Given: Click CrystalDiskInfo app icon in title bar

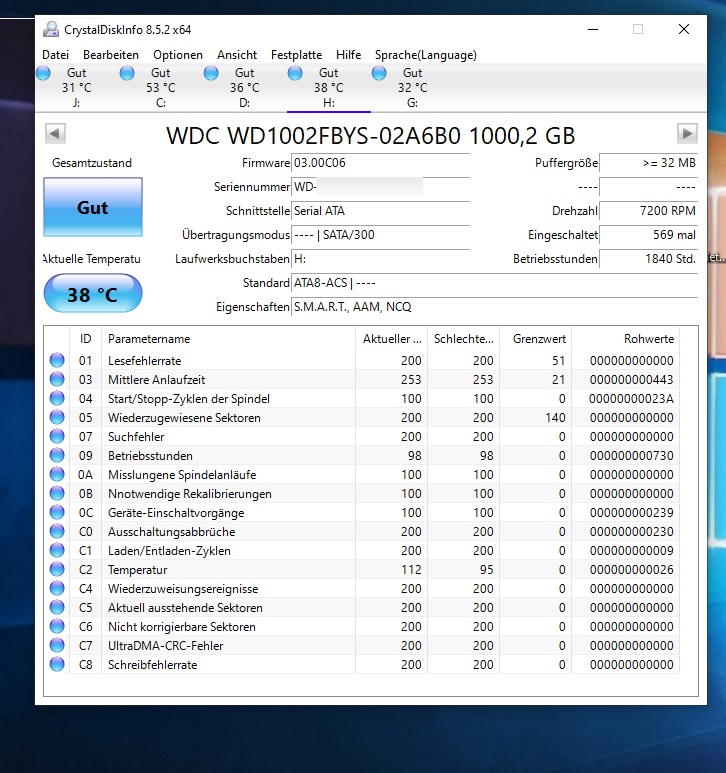Looking at the screenshot, I should coord(50,30).
